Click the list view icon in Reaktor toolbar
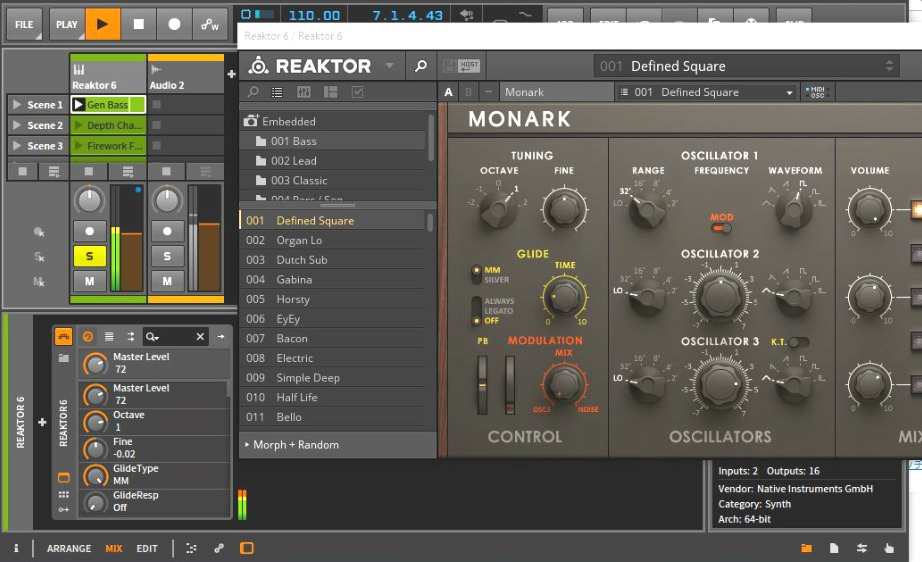Screen dimensions: 922x562 pos(277,92)
